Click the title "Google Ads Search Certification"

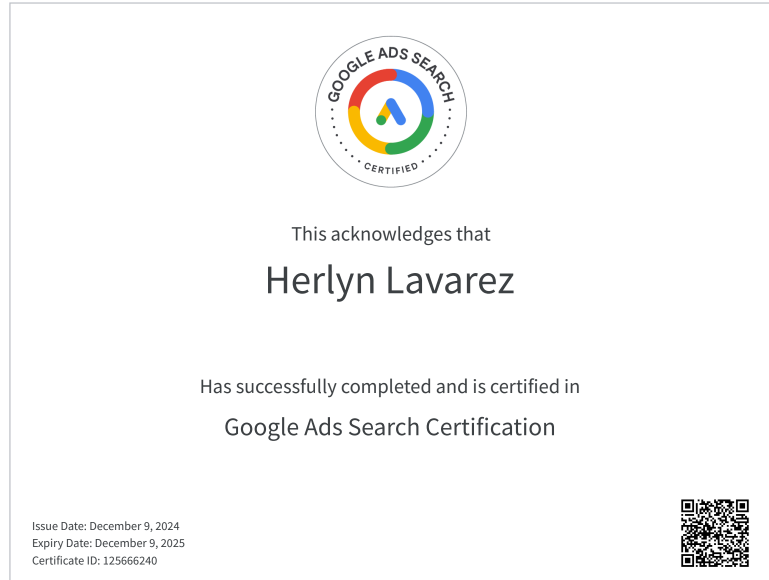coord(390,427)
